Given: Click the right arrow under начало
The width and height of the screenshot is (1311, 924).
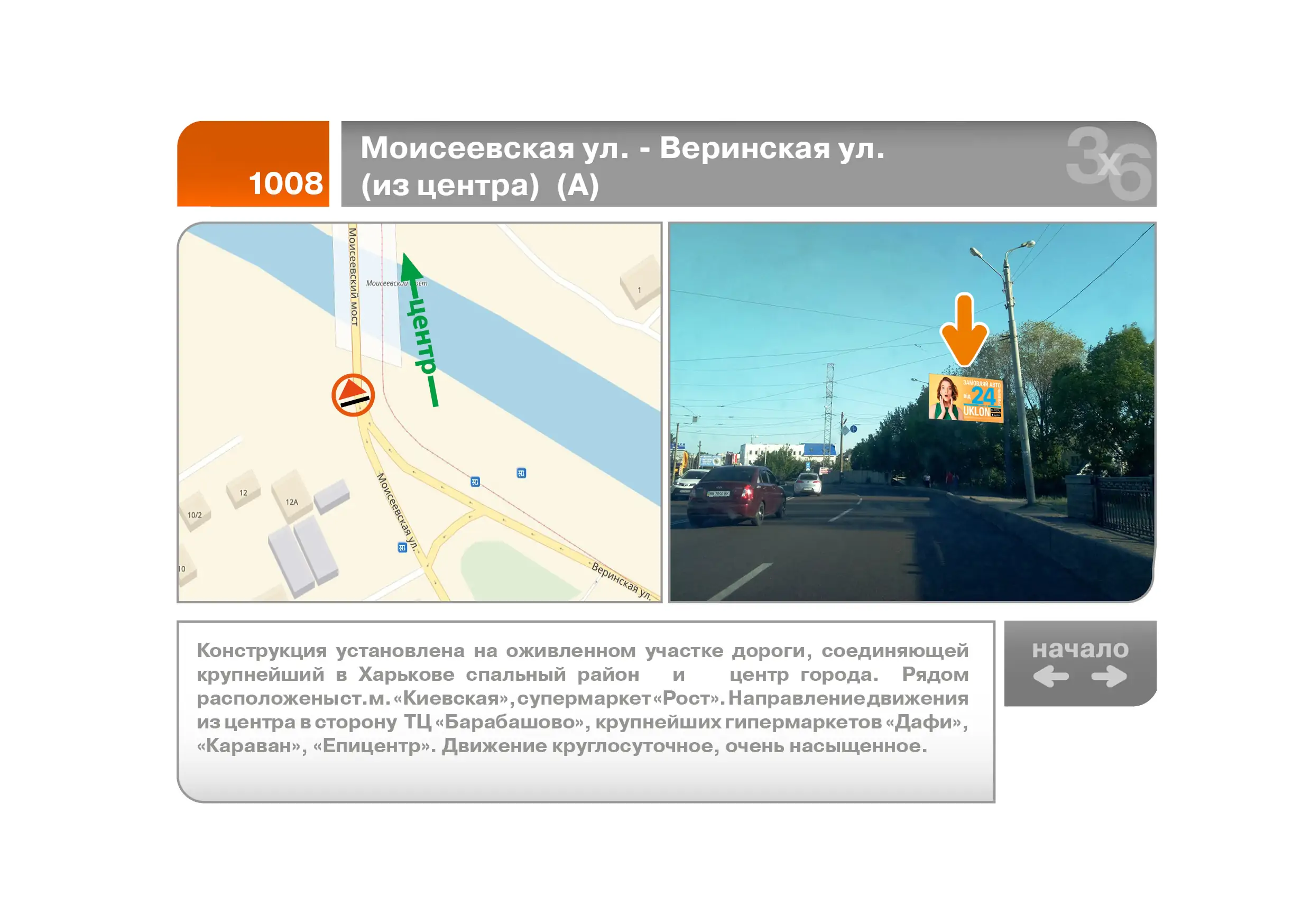Looking at the screenshot, I should click(x=1109, y=677).
